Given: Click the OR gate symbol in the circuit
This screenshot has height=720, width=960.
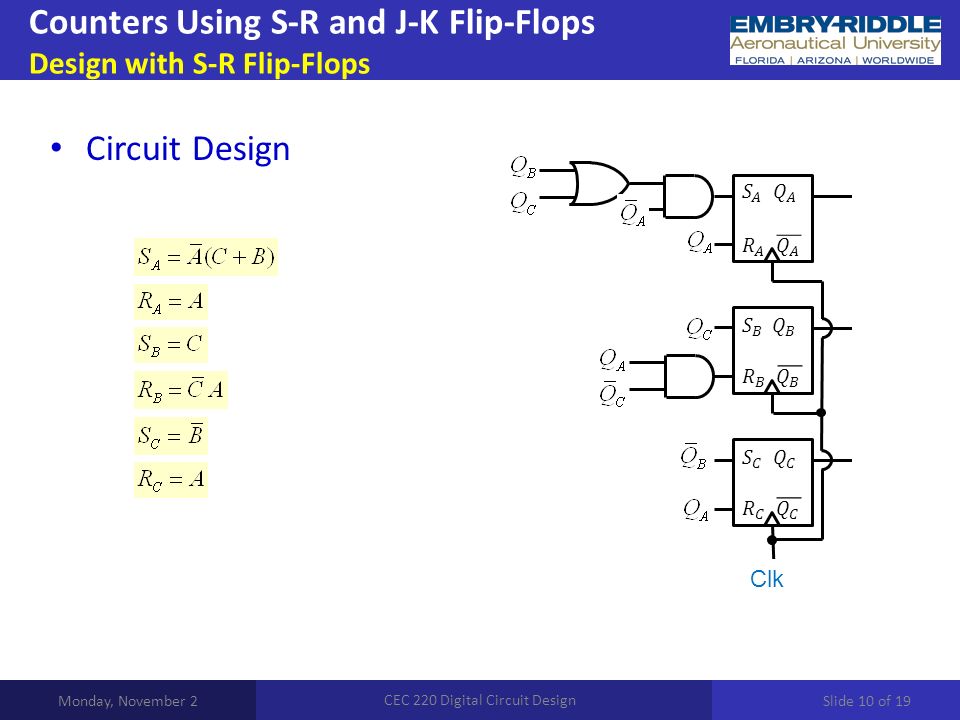Looking at the screenshot, I should 599,183.
